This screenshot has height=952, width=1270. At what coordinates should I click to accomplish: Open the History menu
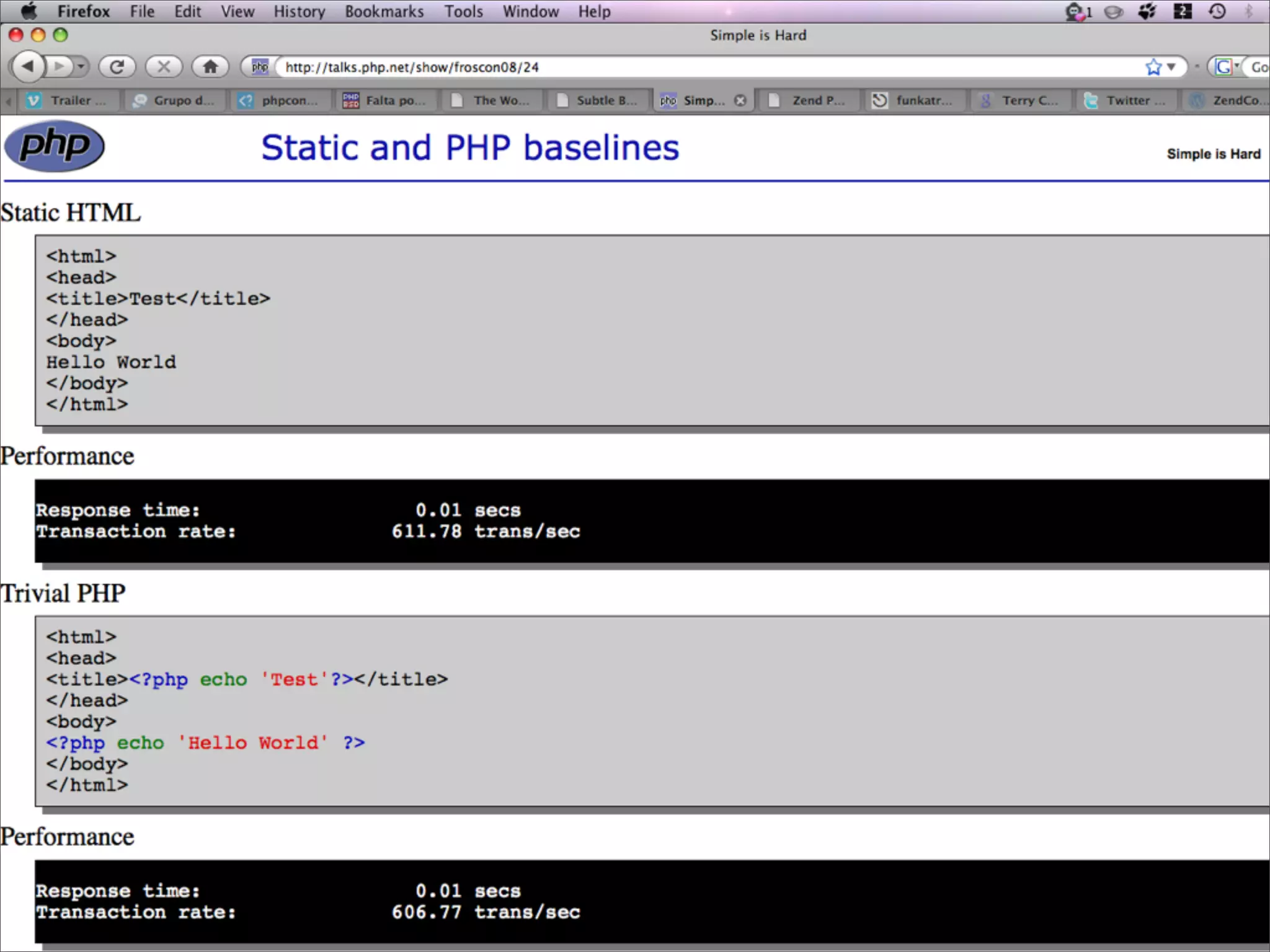(300, 11)
